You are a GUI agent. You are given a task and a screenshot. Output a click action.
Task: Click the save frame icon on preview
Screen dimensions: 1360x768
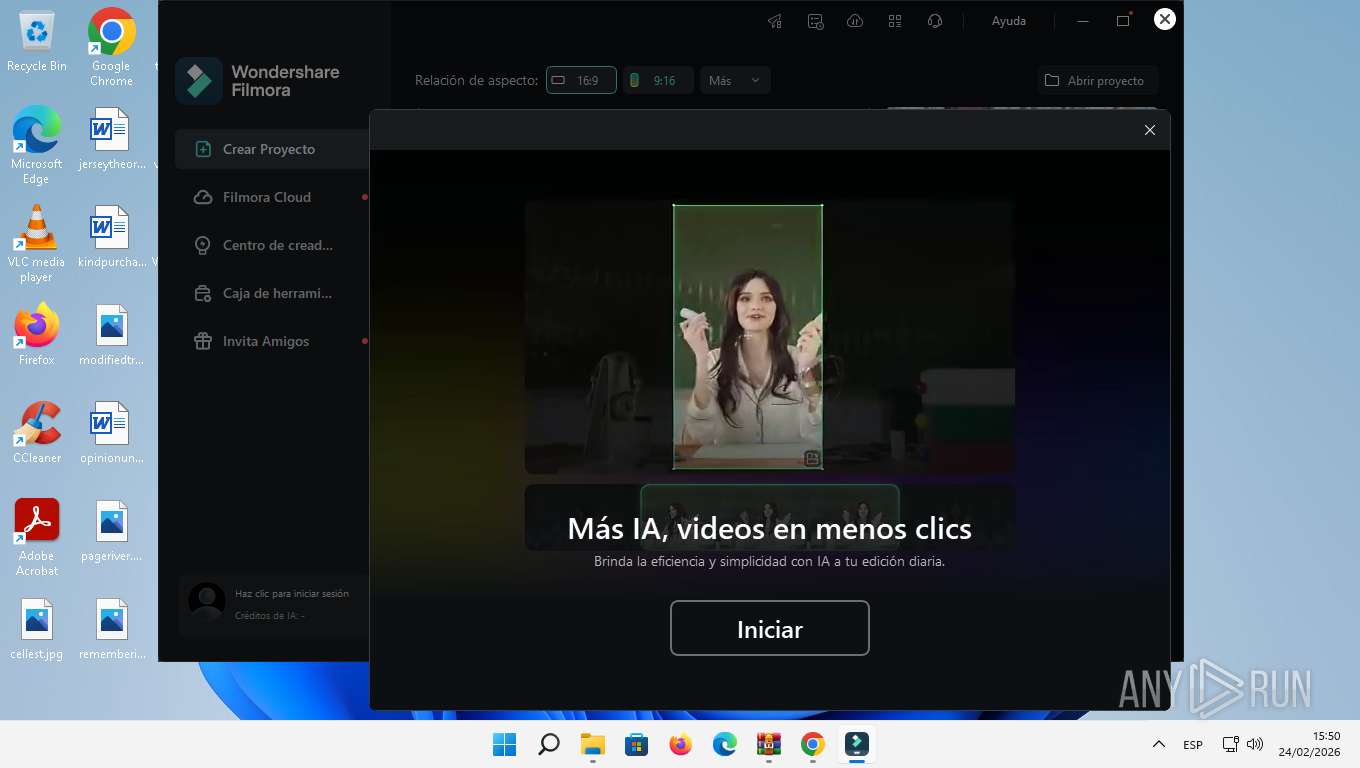pyautogui.click(x=812, y=459)
